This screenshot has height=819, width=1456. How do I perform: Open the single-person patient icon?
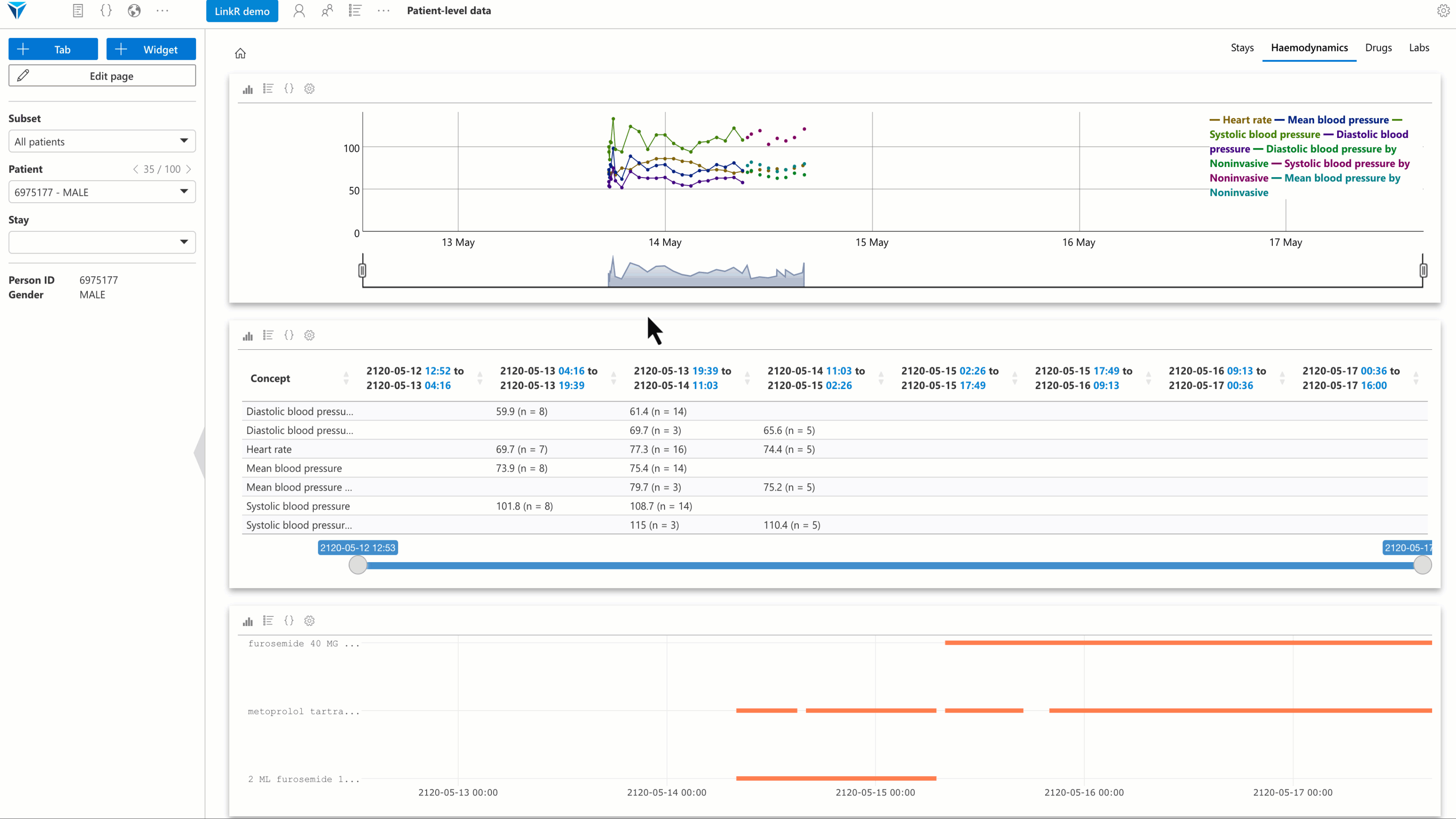tap(299, 11)
